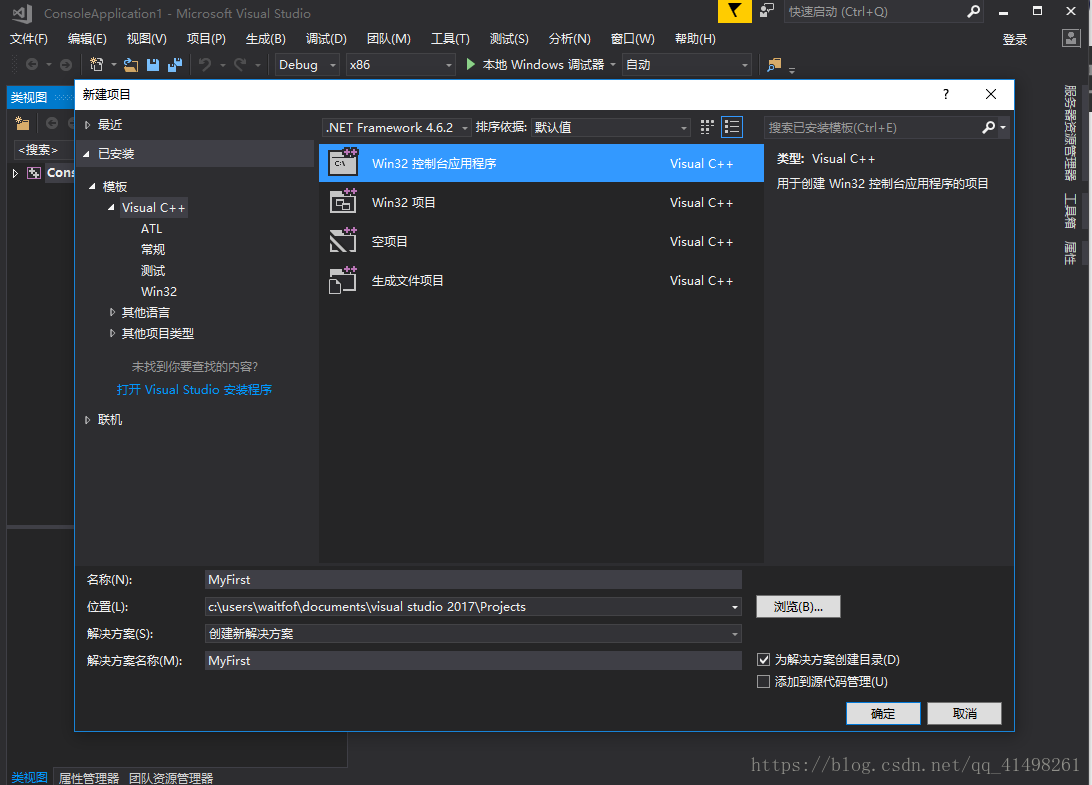1092x785 pixels.
Task: Collapse the 已安装 tree node
Action: pyautogui.click(x=87, y=154)
